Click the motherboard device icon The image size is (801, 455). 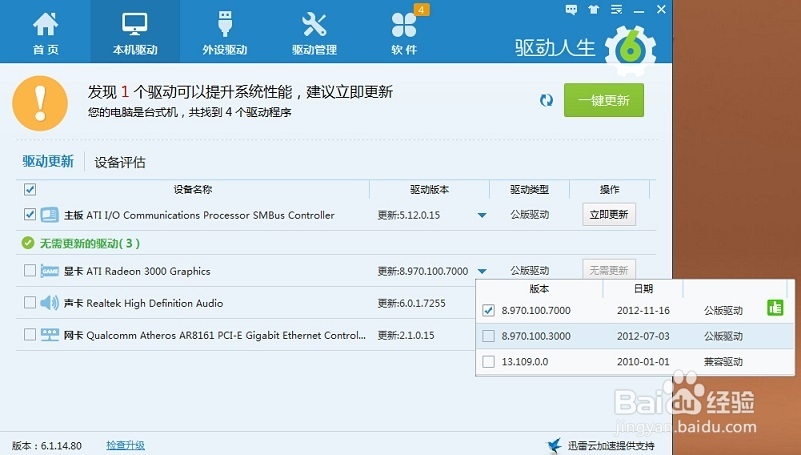tap(50, 214)
